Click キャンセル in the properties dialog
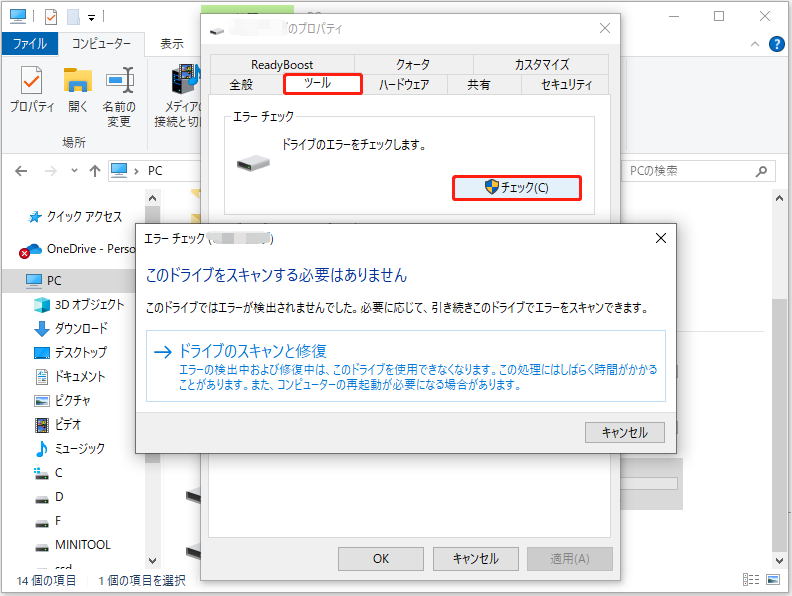The image size is (792, 596). [475, 559]
